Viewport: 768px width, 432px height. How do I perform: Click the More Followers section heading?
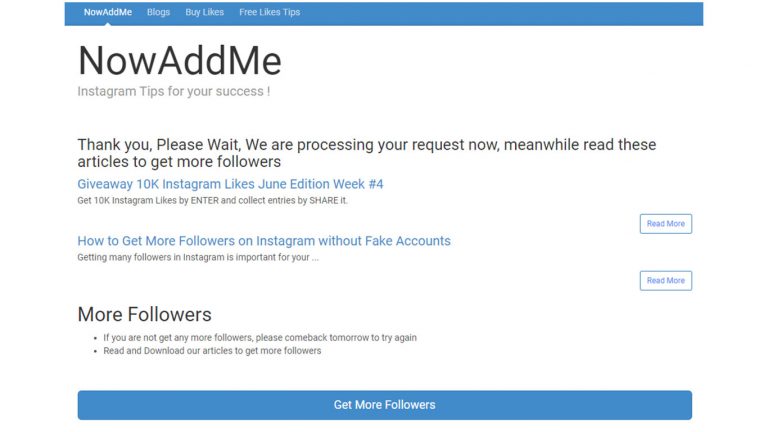(144, 314)
